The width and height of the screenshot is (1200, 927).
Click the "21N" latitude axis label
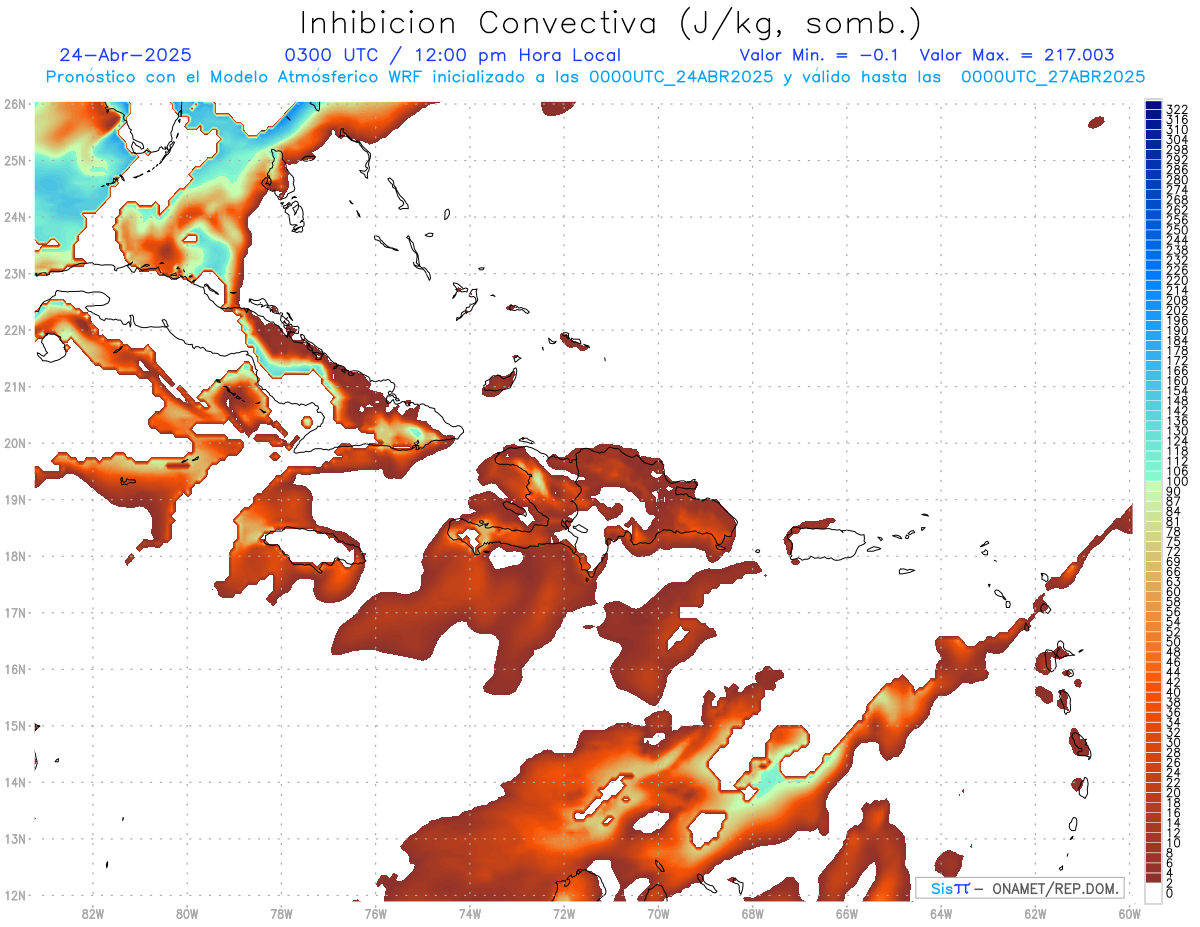[x=14, y=386]
